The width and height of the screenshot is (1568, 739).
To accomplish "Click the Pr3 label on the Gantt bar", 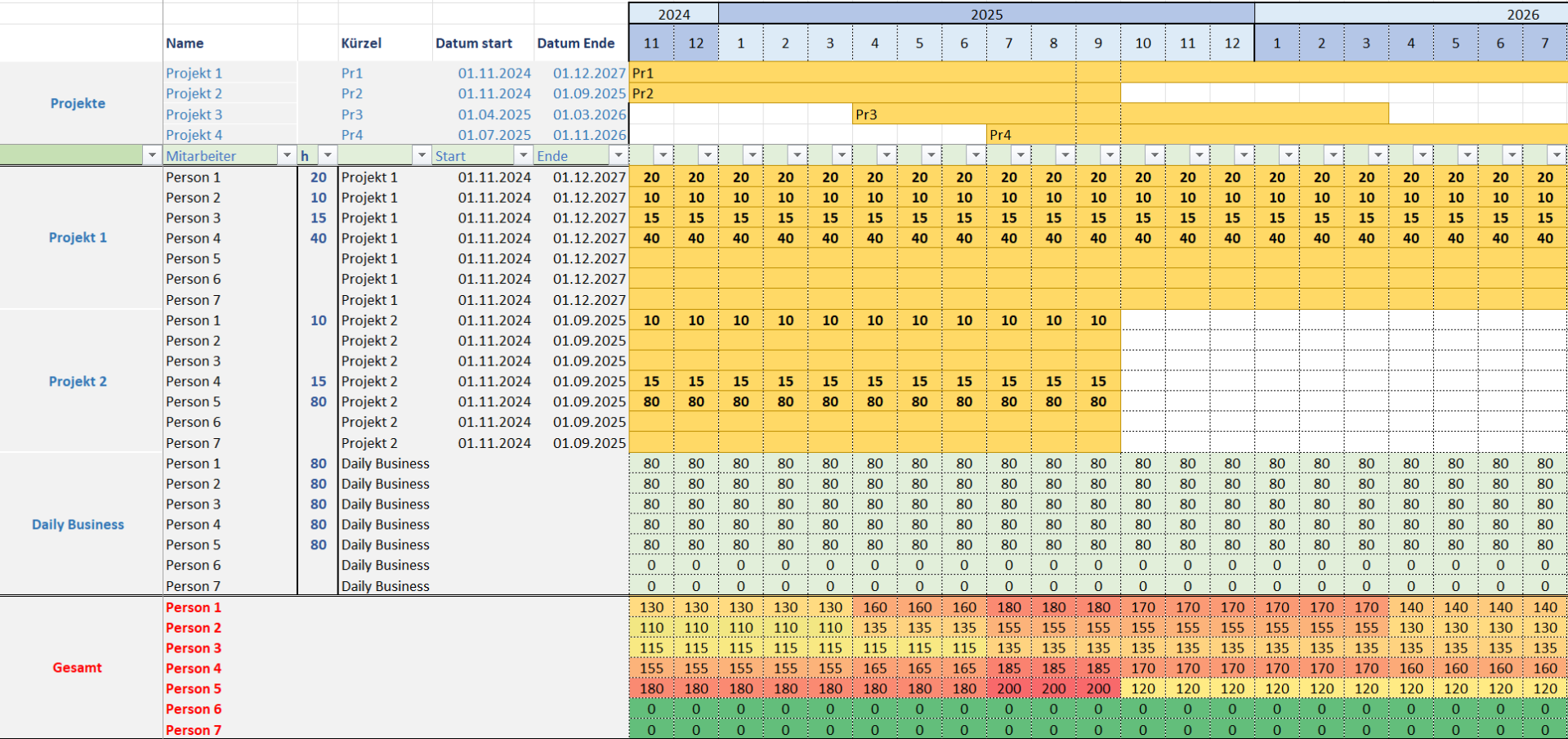I will coord(866,114).
